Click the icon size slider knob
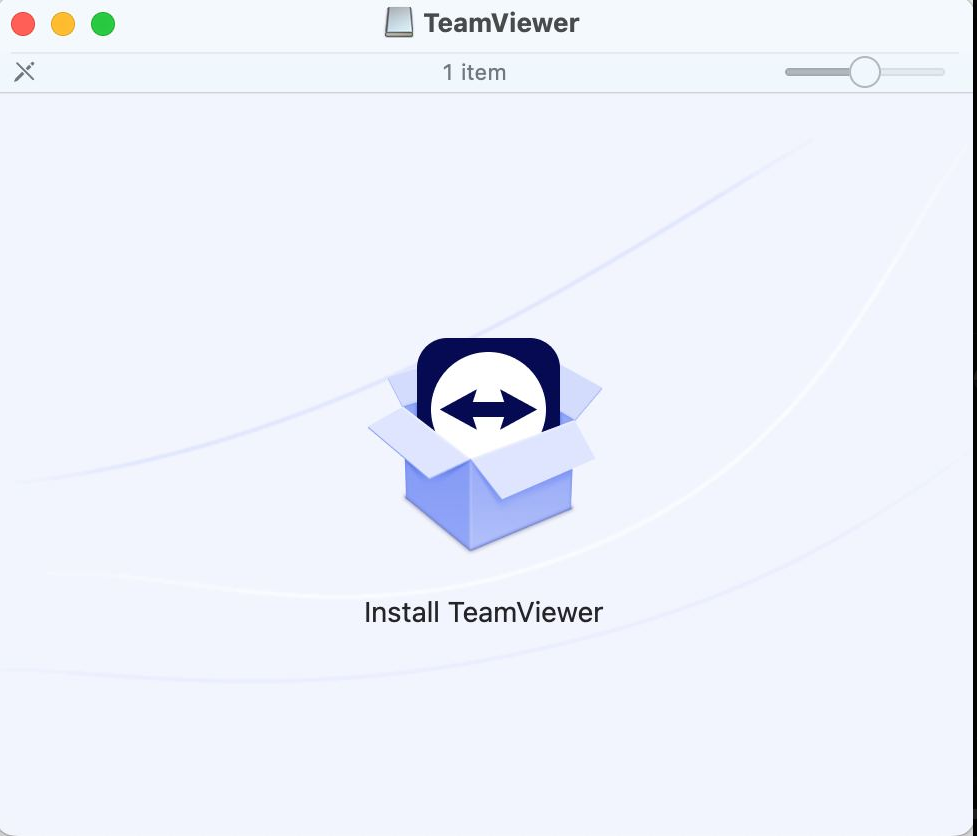Image resolution: width=977 pixels, height=836 pixels. (864, 72)
